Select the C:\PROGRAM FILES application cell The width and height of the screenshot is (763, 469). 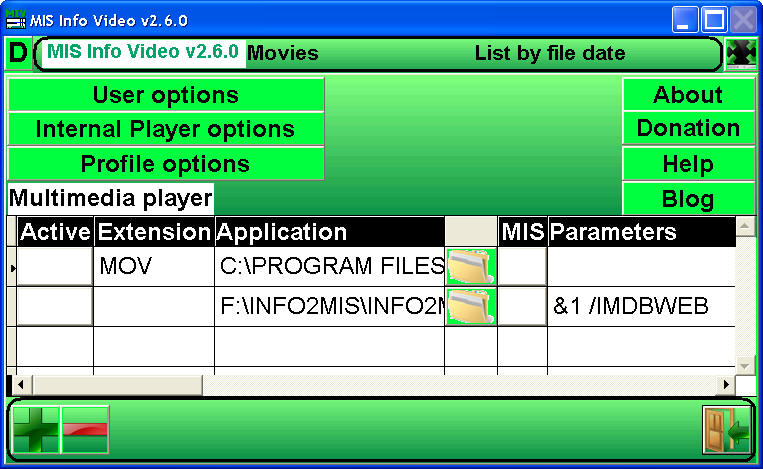[x=329, y=266]
